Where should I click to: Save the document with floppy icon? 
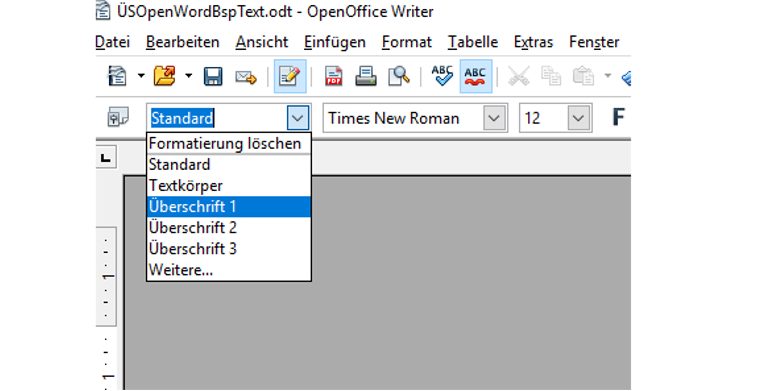coord(213,77)
